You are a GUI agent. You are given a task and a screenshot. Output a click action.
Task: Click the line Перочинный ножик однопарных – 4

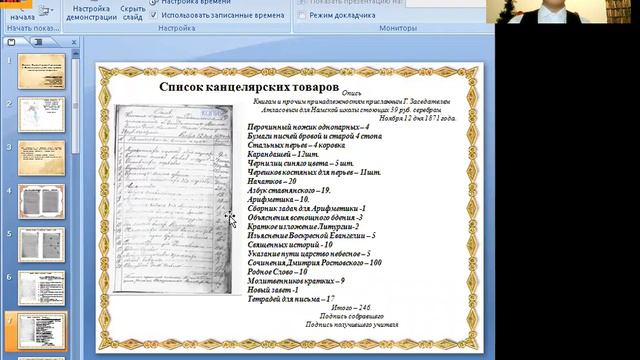click(x=308, y=127)
